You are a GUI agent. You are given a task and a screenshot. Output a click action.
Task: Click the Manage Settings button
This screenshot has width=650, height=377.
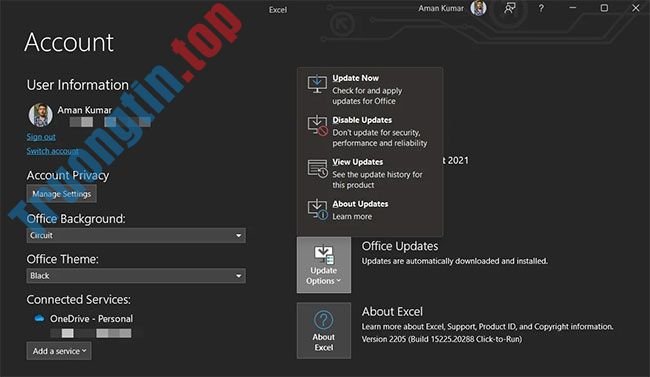click(x=61, y=194)
